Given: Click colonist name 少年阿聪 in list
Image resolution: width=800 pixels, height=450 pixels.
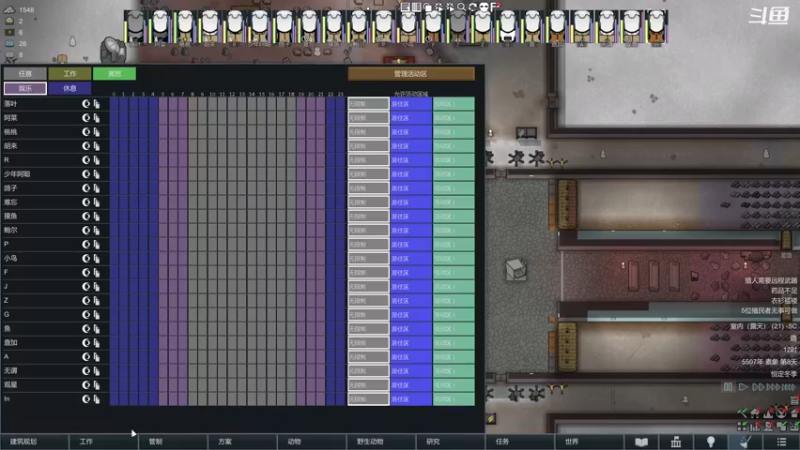Looking at the screenshot, I should [x=17, y=174].
